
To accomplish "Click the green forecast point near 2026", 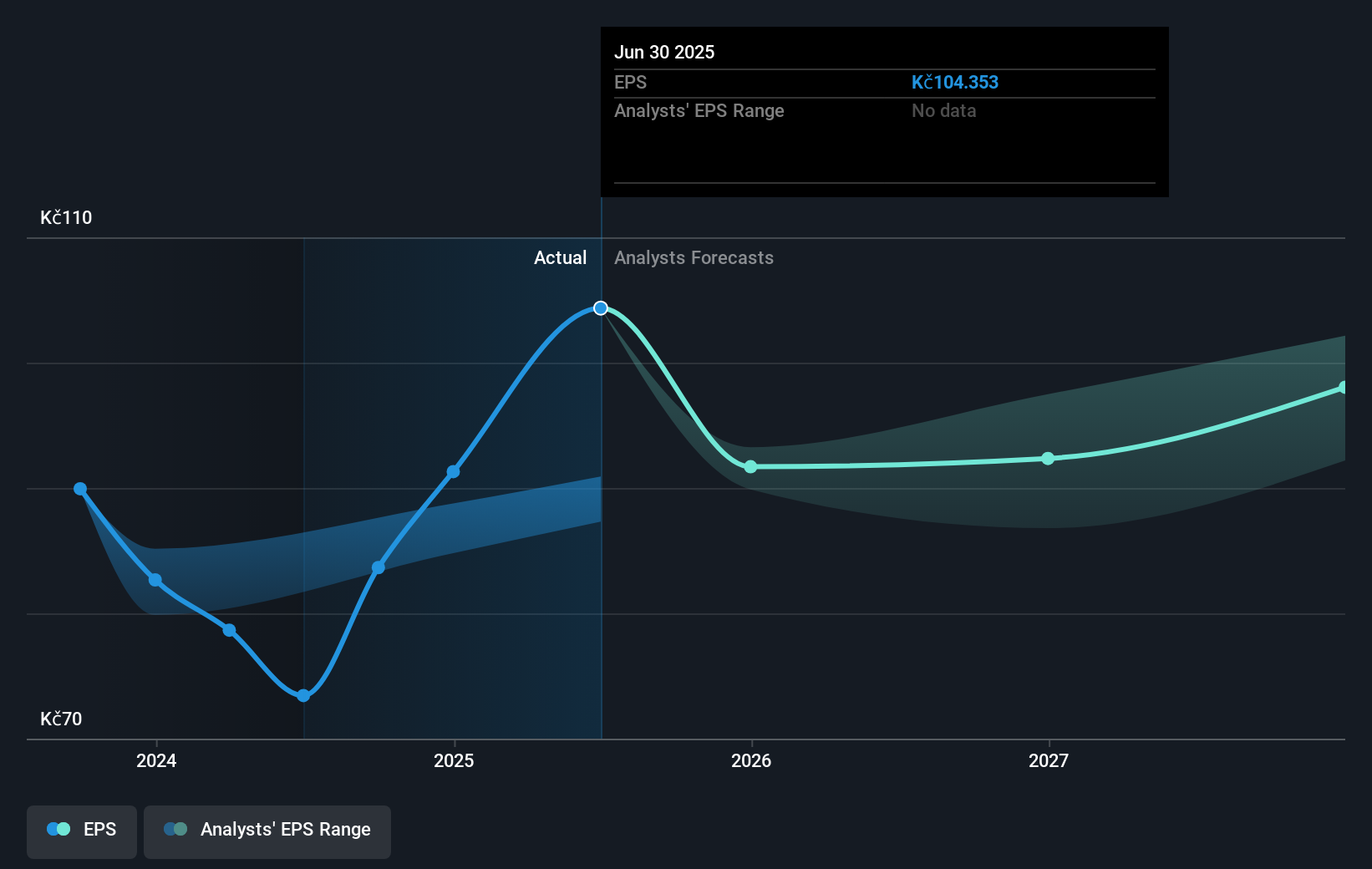I will [x=751, y=467].
